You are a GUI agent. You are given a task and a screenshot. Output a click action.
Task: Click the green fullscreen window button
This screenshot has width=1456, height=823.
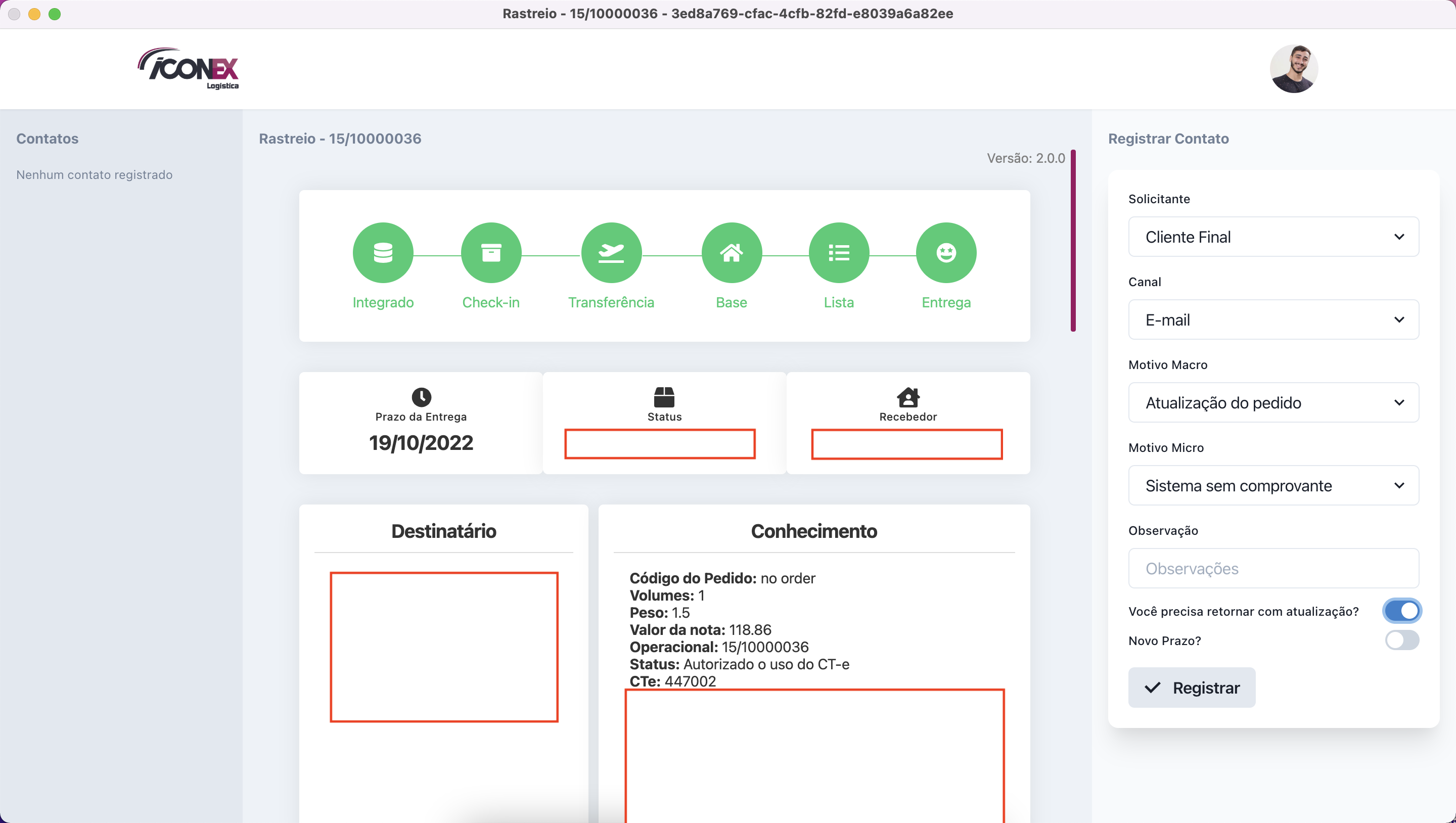click(x=55, y=14)
